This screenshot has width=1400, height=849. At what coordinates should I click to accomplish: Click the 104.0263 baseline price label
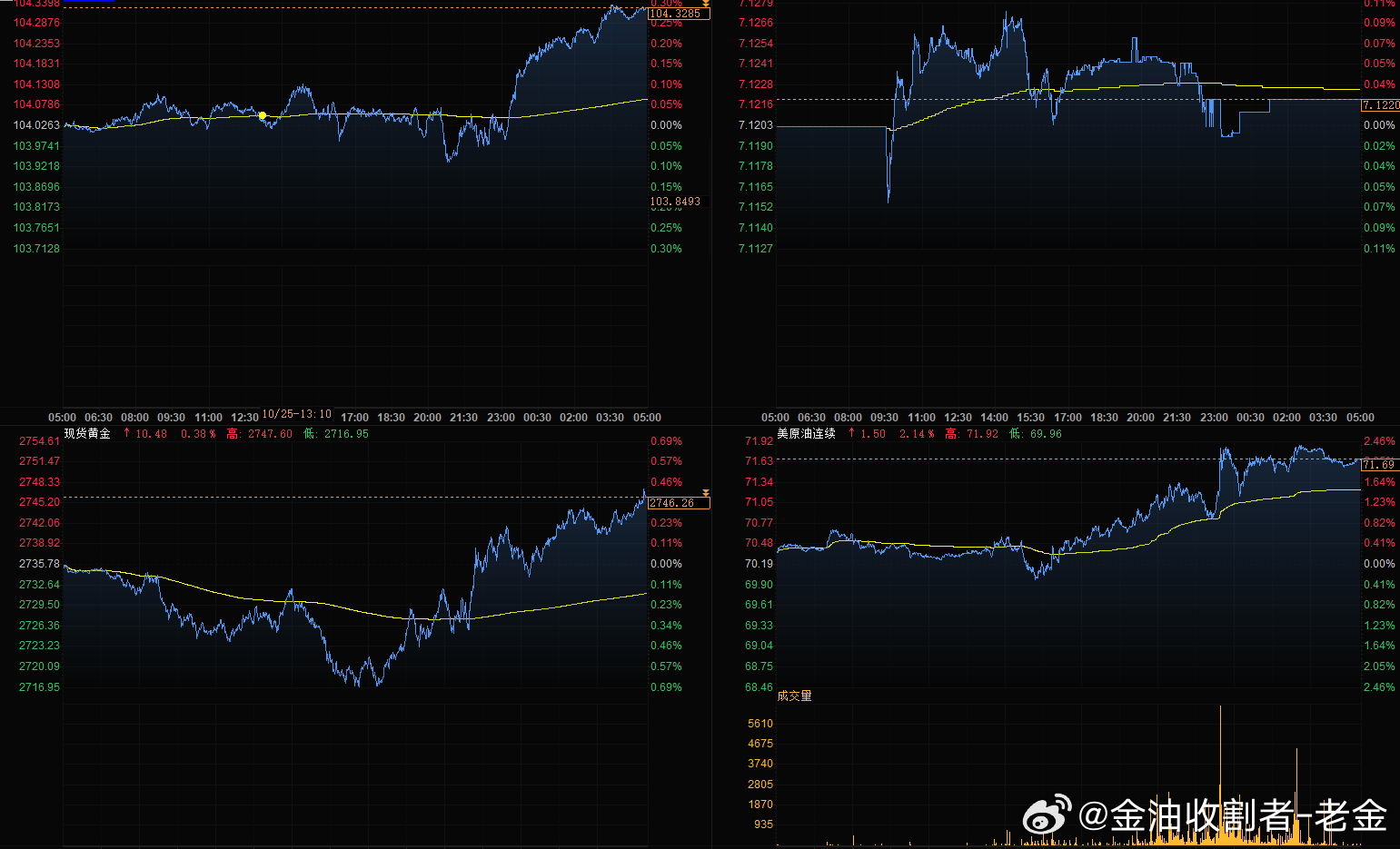point(36,125)
